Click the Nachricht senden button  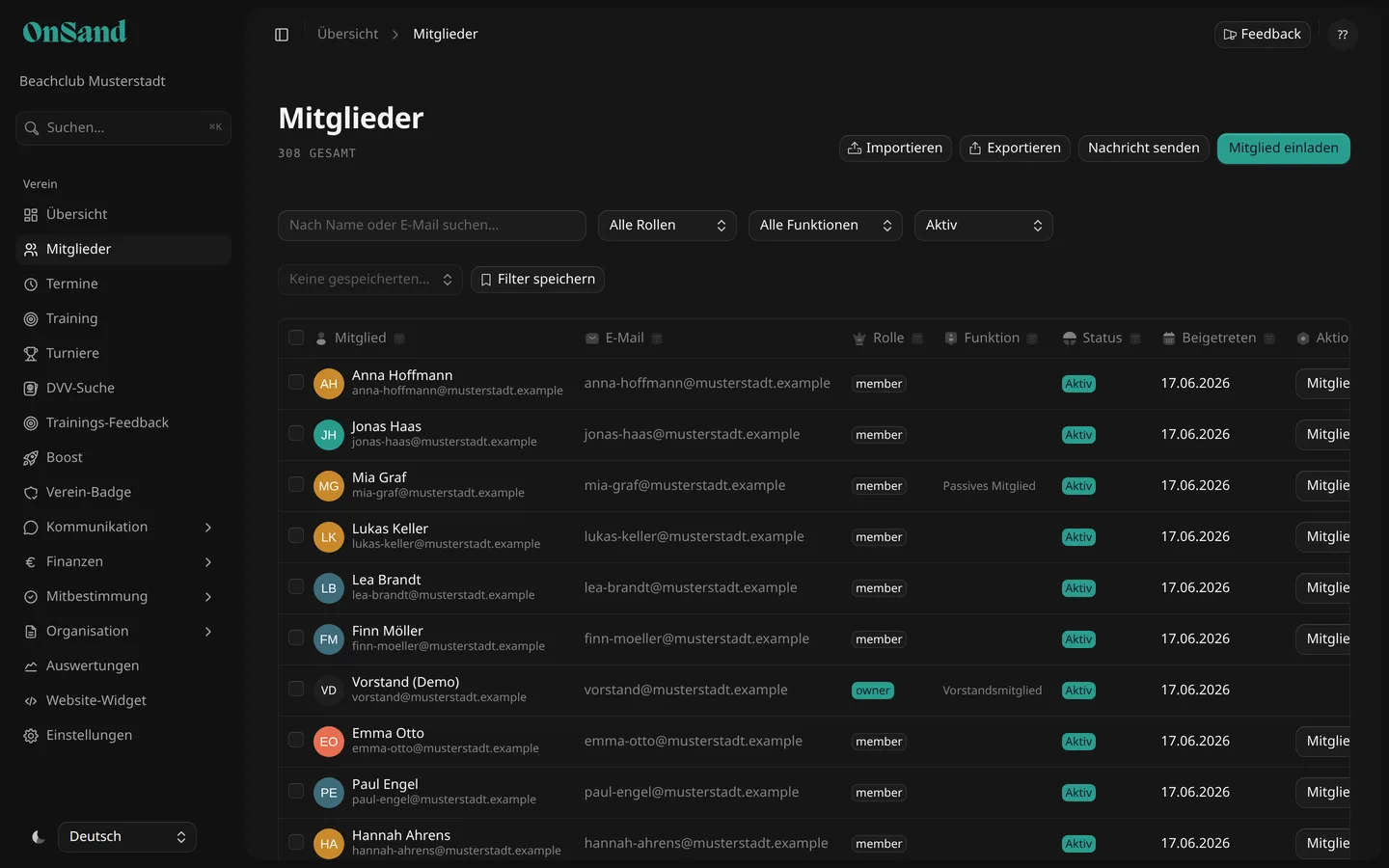[1144, 149]
